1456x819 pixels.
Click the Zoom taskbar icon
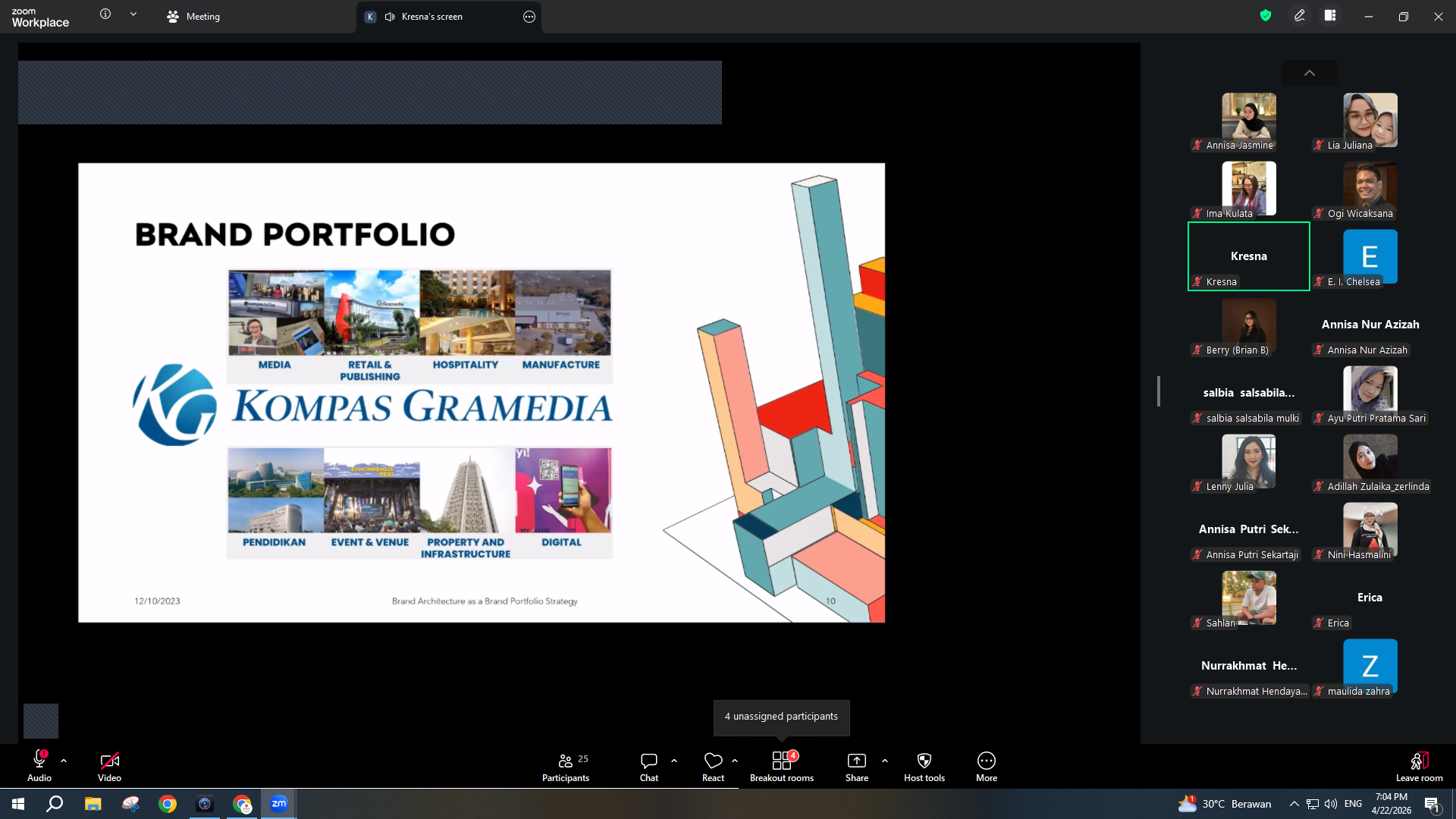click(279, 804)
